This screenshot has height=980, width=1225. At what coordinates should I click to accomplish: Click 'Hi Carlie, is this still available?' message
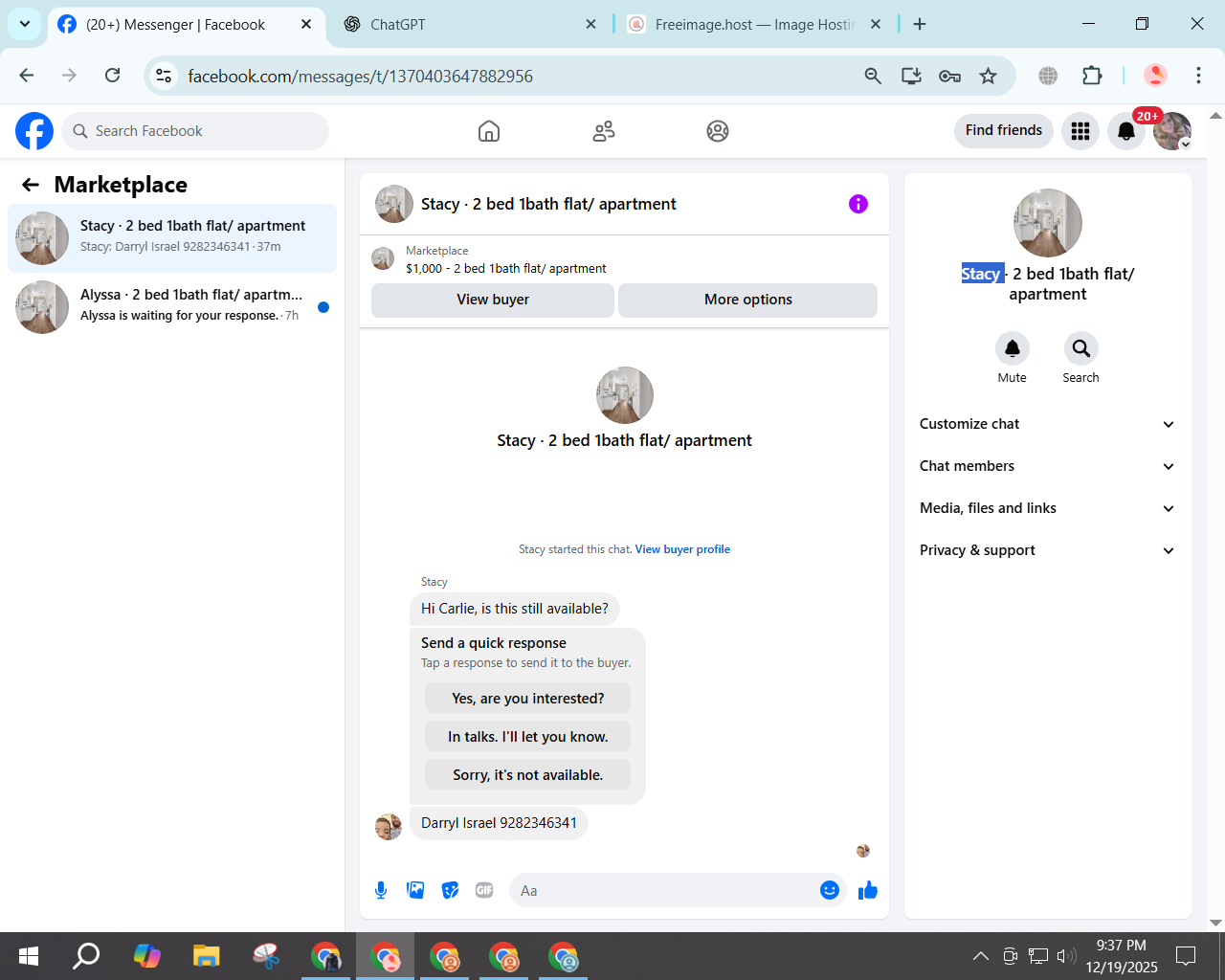tap(515, 609)
